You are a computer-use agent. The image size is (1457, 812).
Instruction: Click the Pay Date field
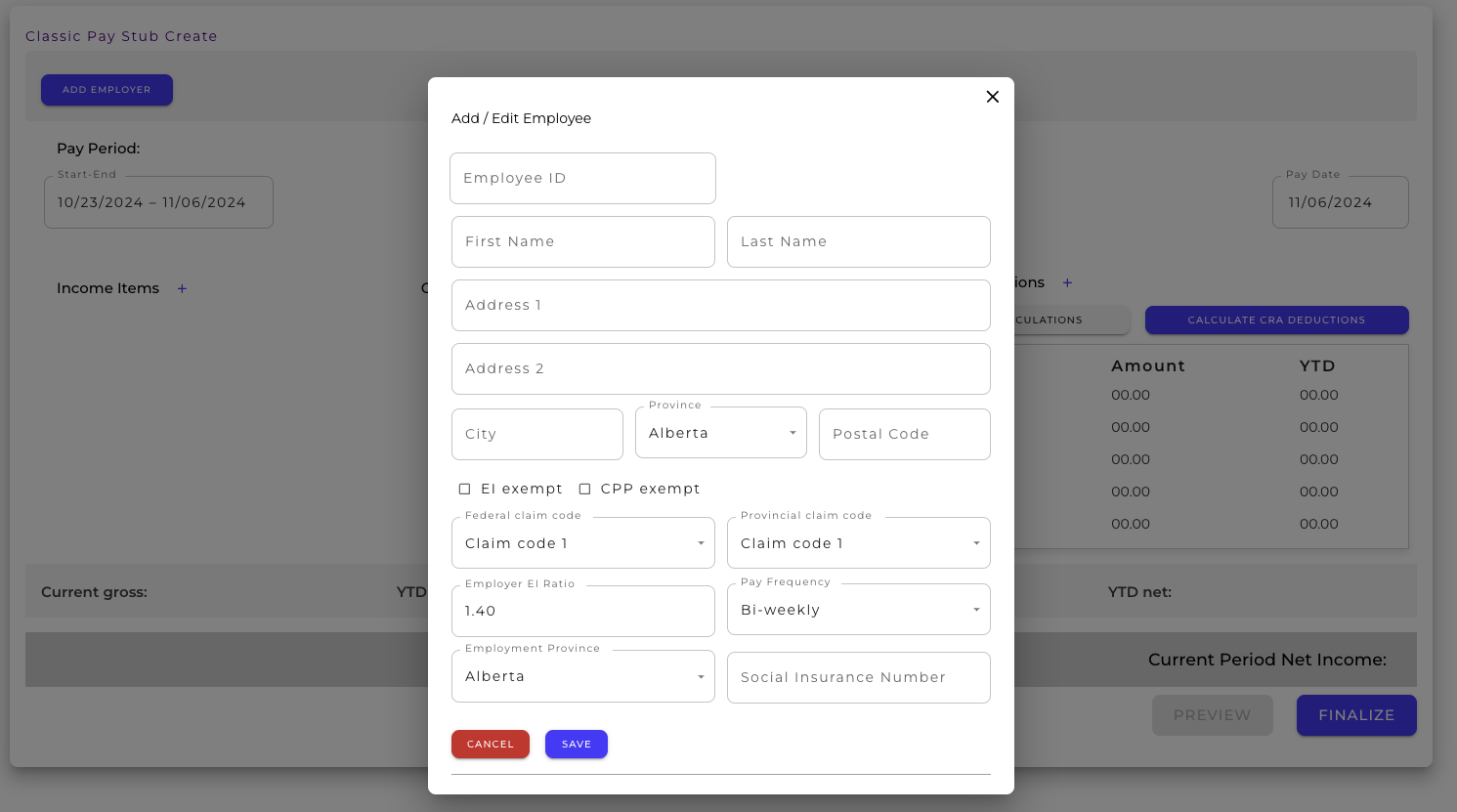click(x=1341, y=202)
